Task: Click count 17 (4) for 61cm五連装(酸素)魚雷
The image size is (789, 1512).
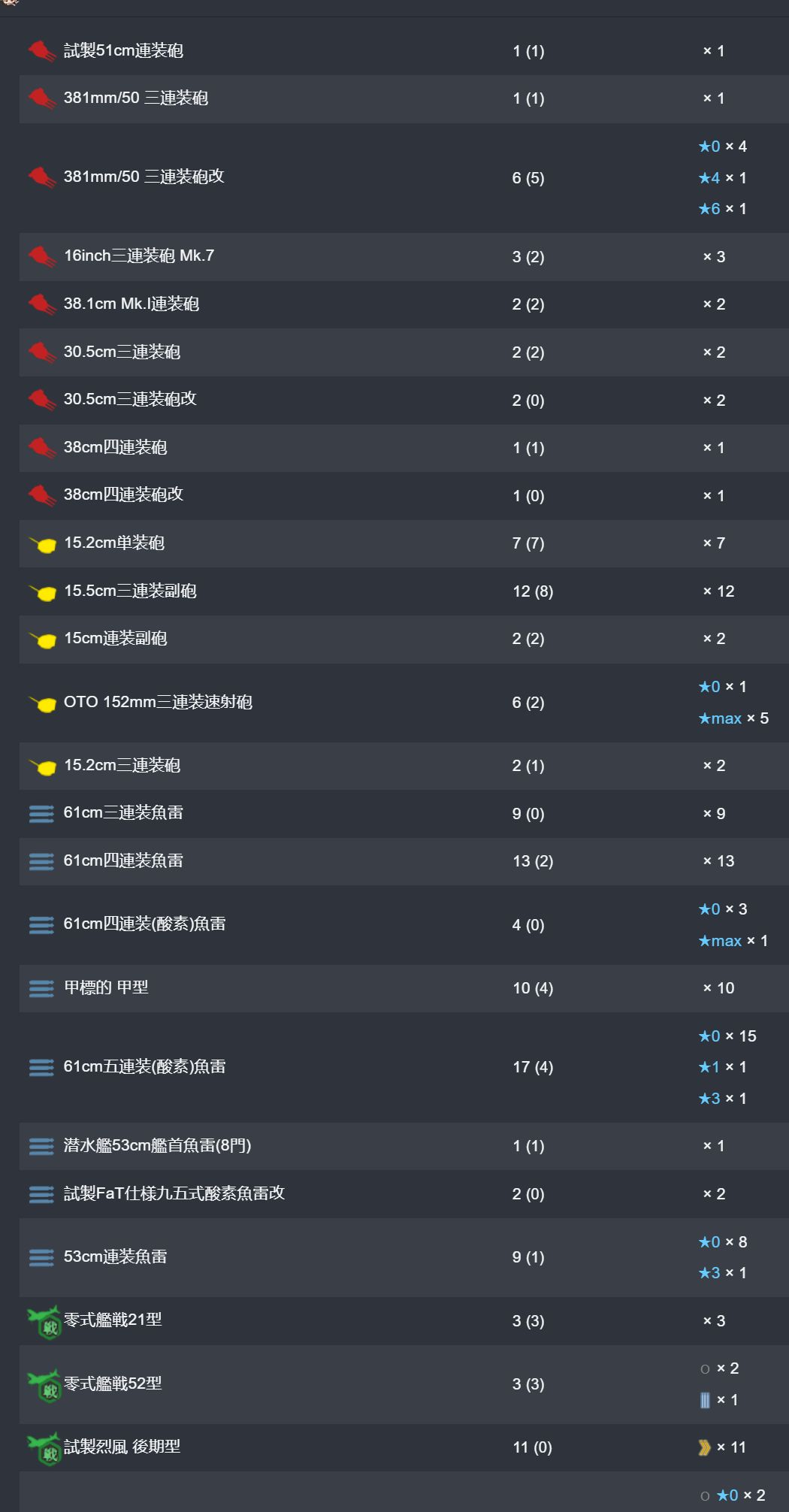Action: (x=533, y=1067)
